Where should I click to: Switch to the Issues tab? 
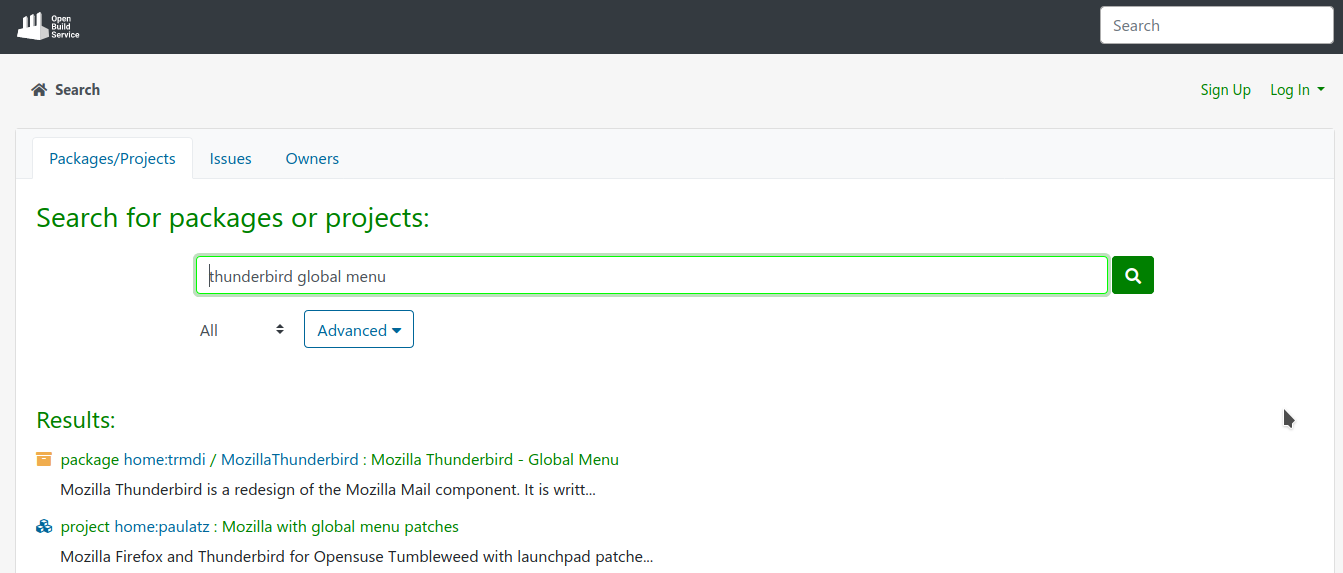(231, 158)
